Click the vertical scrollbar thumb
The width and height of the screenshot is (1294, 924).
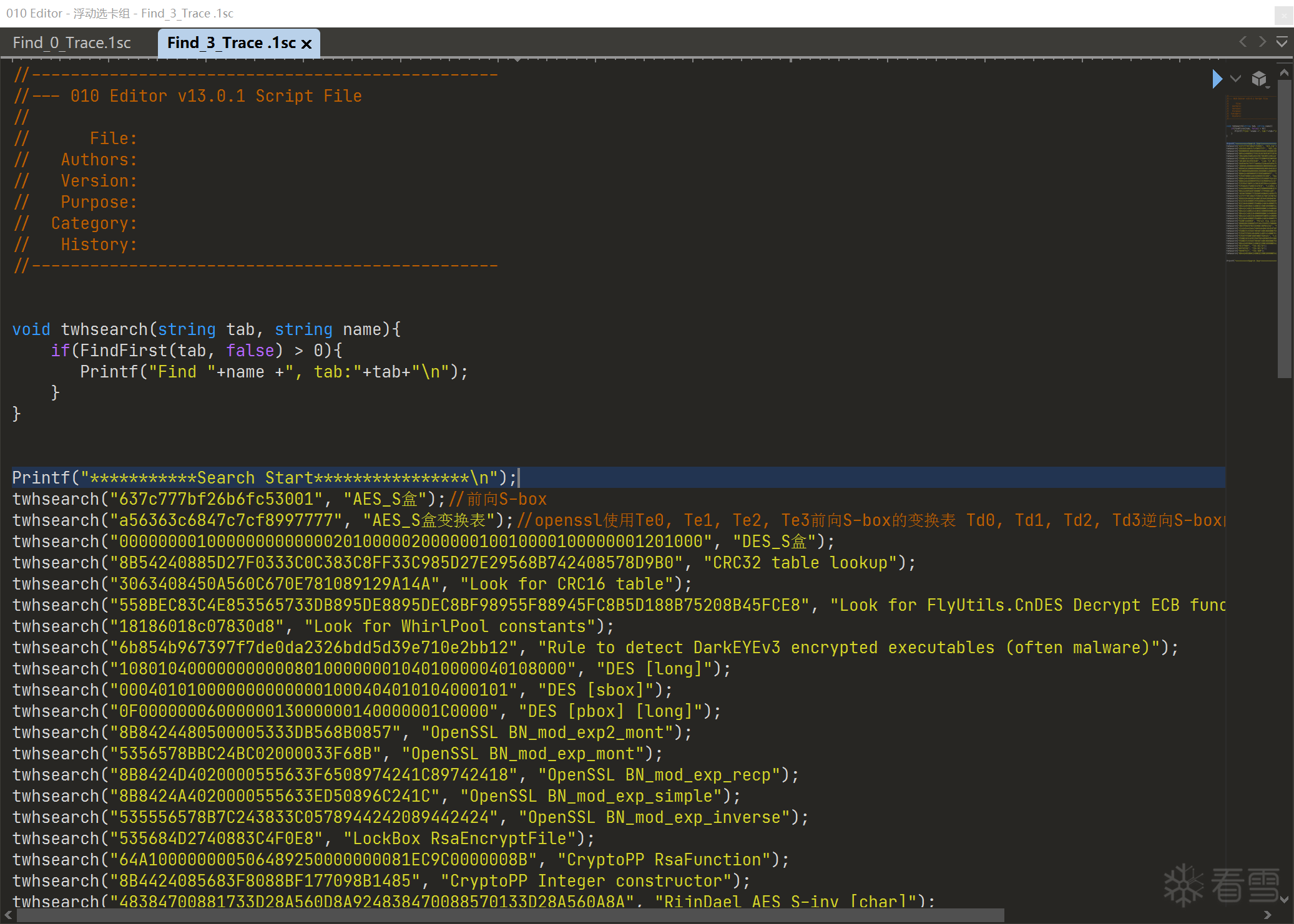tap(1284, 228)
